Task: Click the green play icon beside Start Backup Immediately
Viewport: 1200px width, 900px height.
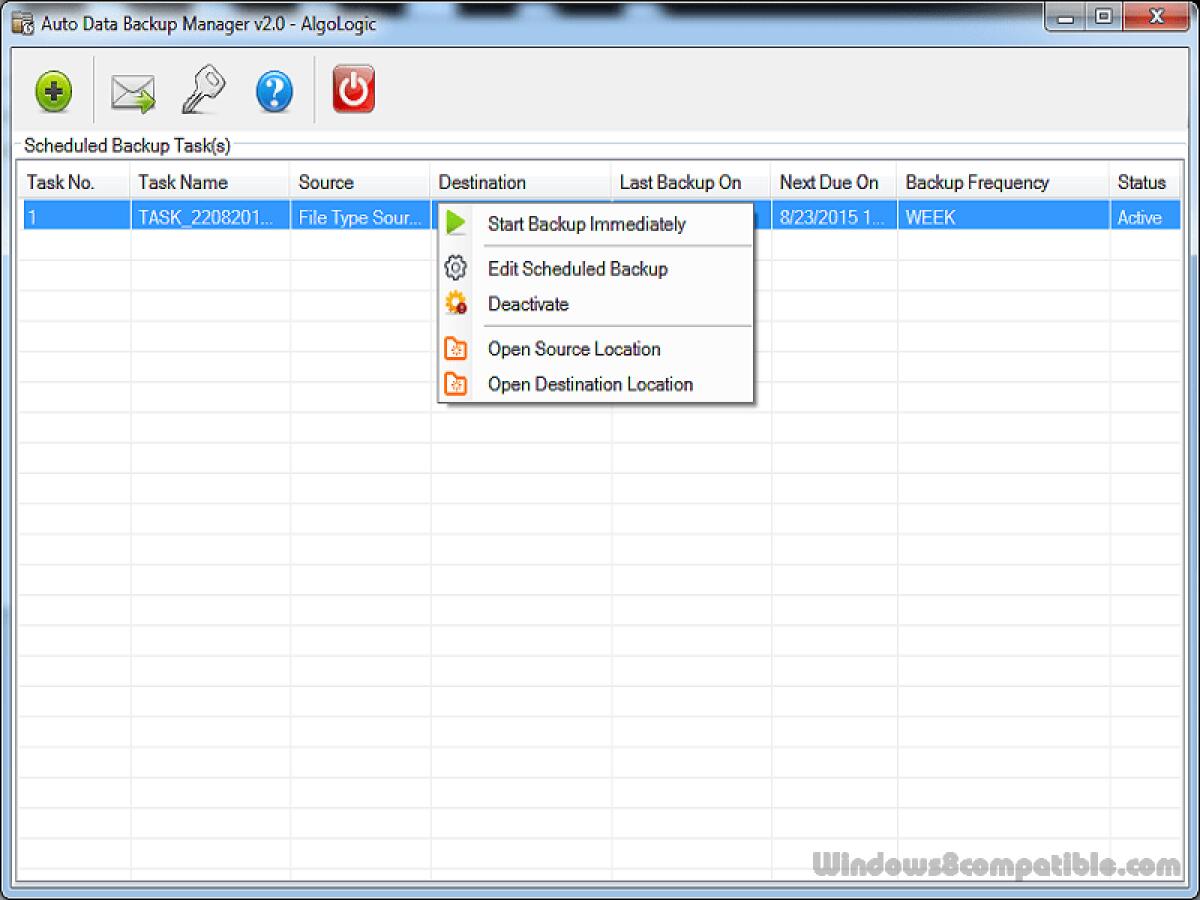Action: coord(456,222)
